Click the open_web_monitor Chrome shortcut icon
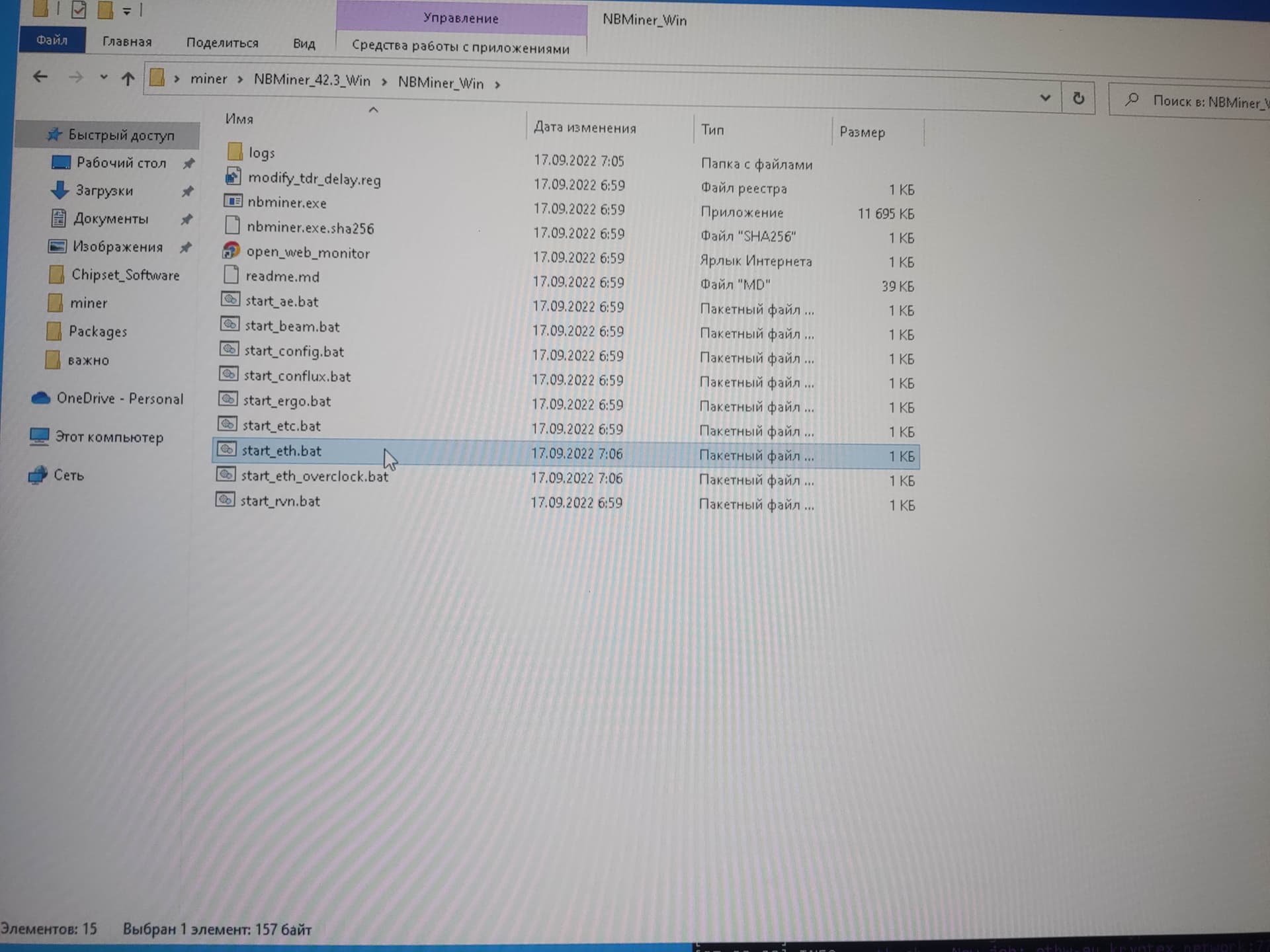The image size is (1270, 952). click(231, 251)
